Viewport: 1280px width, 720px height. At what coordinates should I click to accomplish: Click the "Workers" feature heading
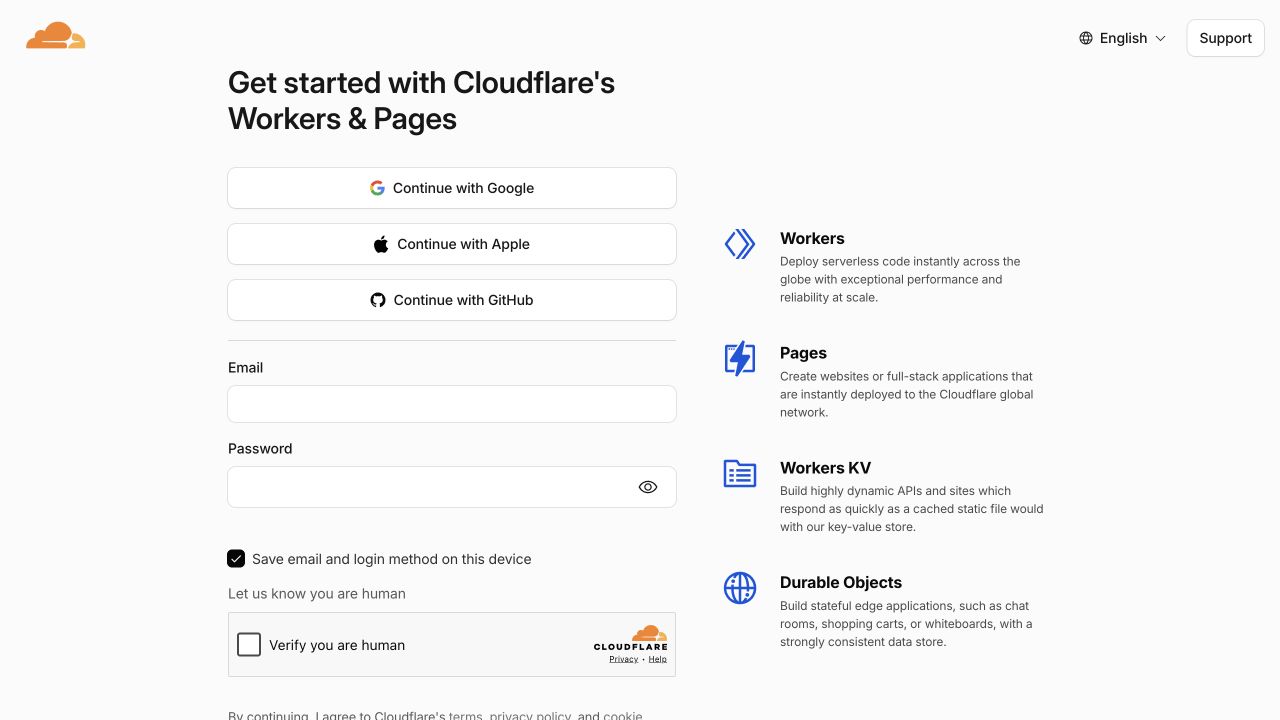[x=812, y=238]
